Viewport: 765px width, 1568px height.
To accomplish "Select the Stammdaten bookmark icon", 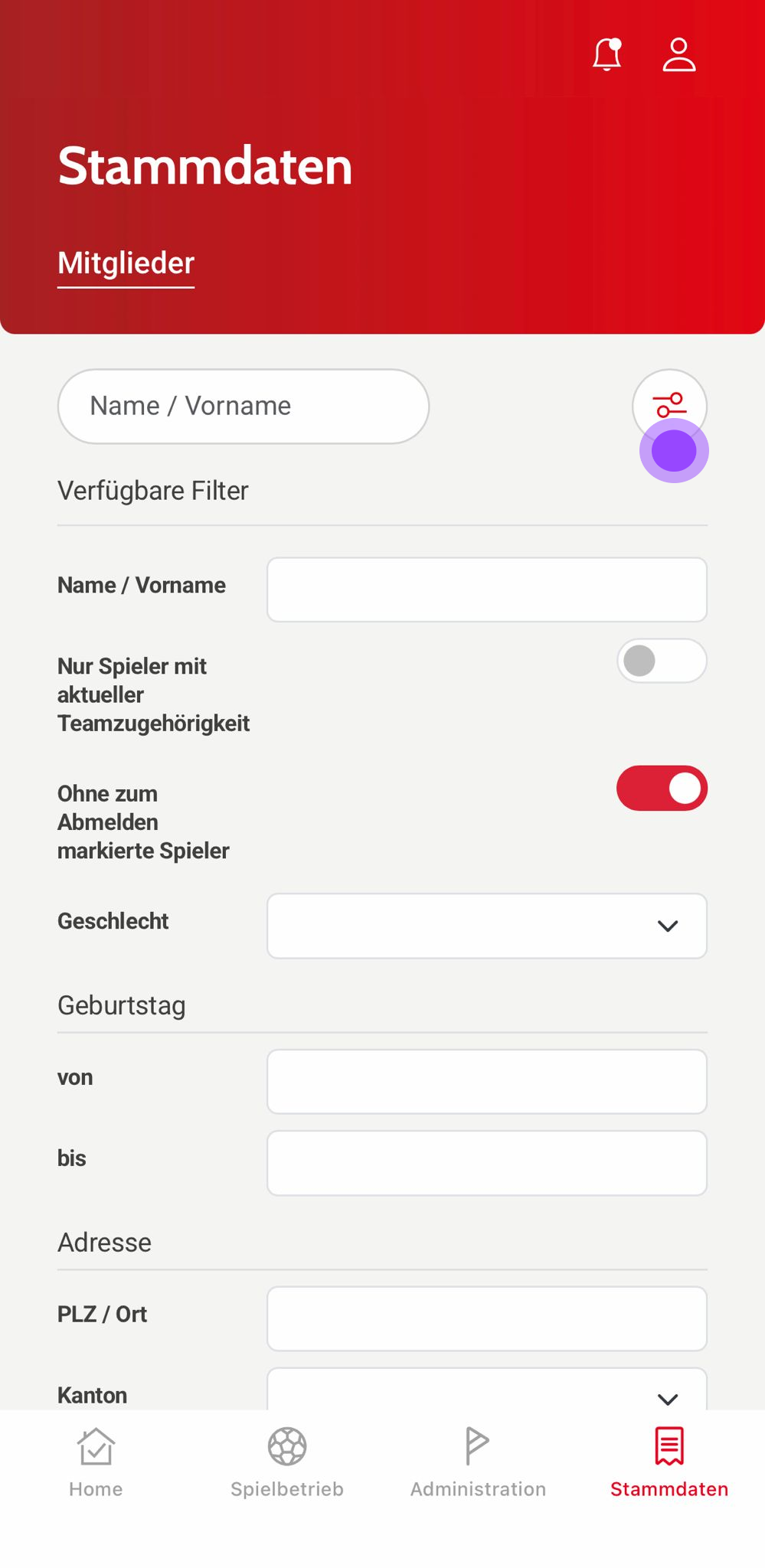I will (x=669, y=1446).
